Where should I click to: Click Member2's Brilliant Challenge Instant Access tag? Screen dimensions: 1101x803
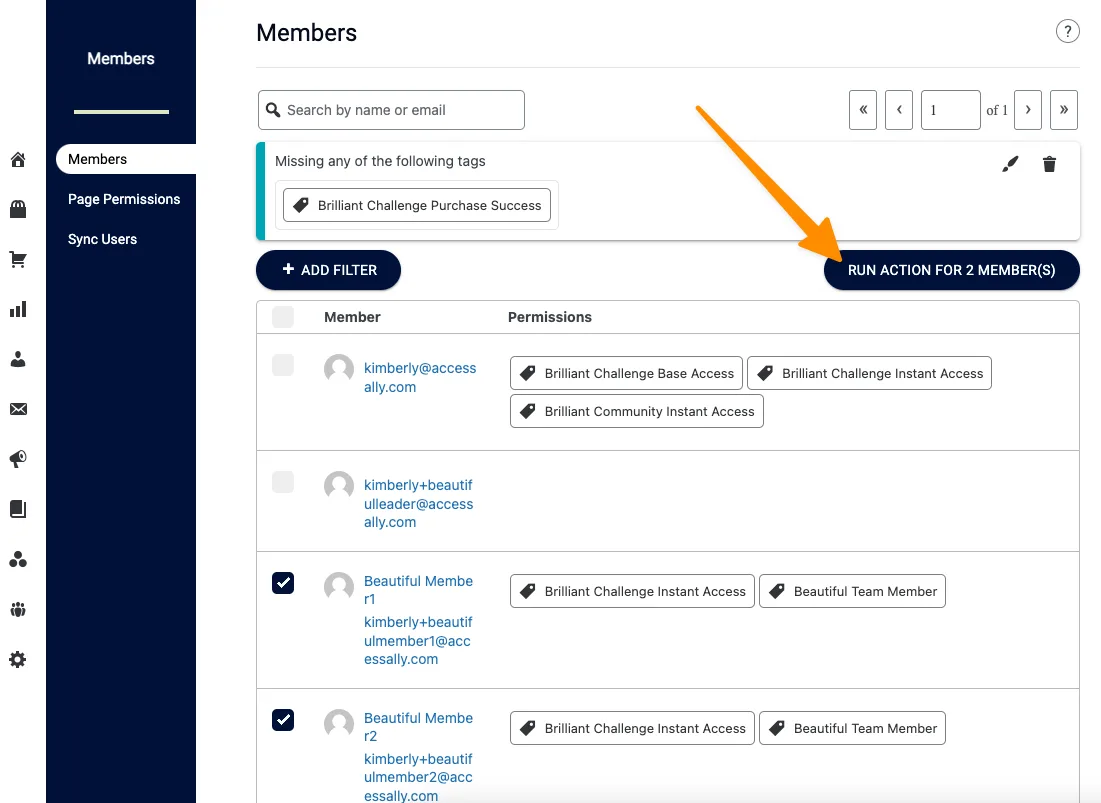coord(633,729)
